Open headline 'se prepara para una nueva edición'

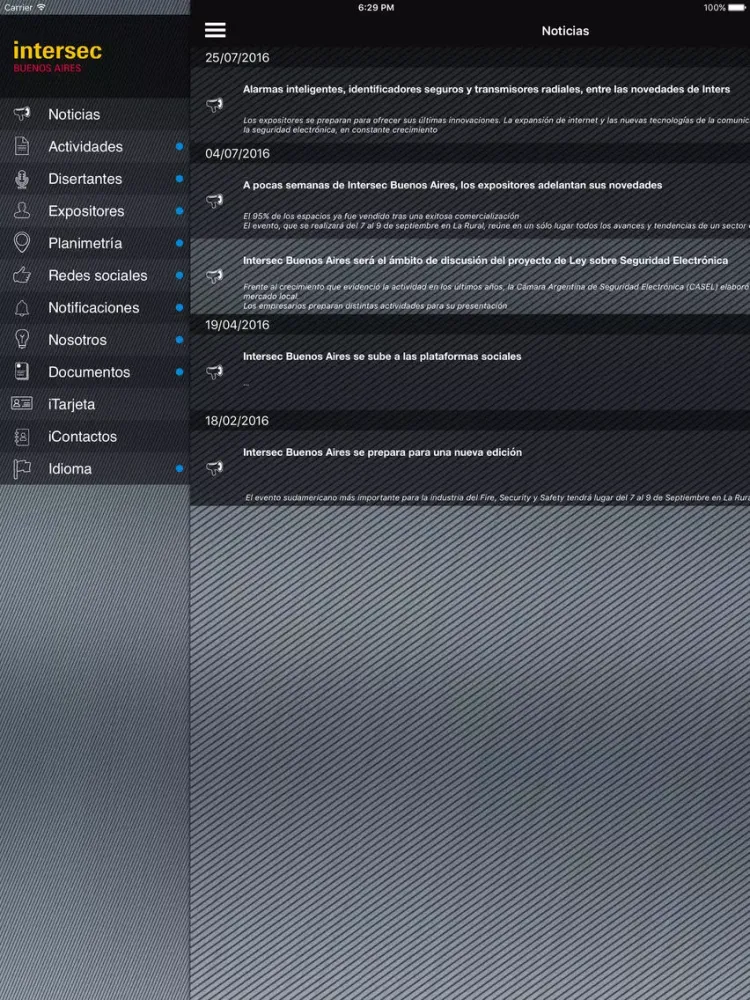click(x=382, y=452)
